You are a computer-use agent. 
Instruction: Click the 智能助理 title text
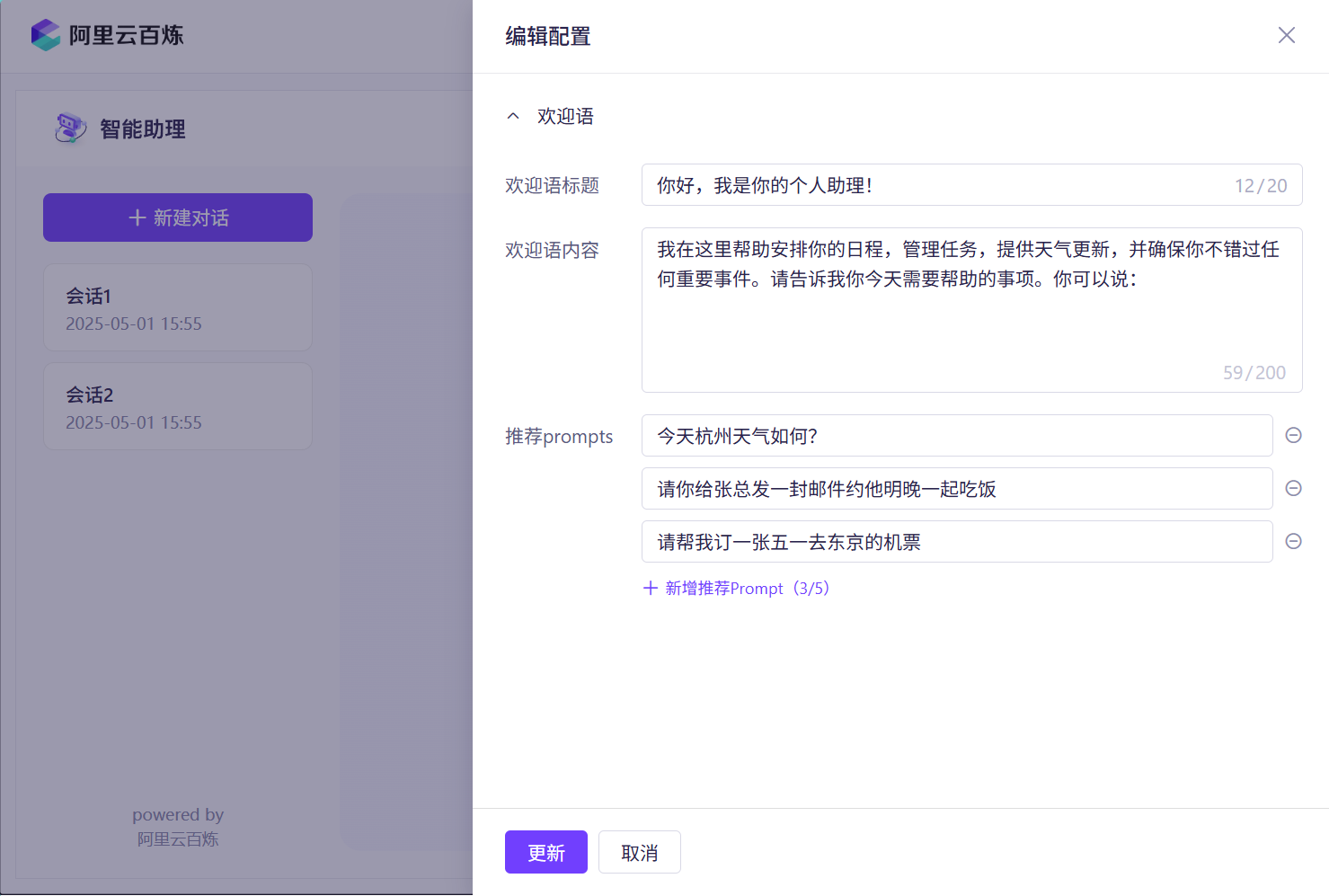coord(143,129)
